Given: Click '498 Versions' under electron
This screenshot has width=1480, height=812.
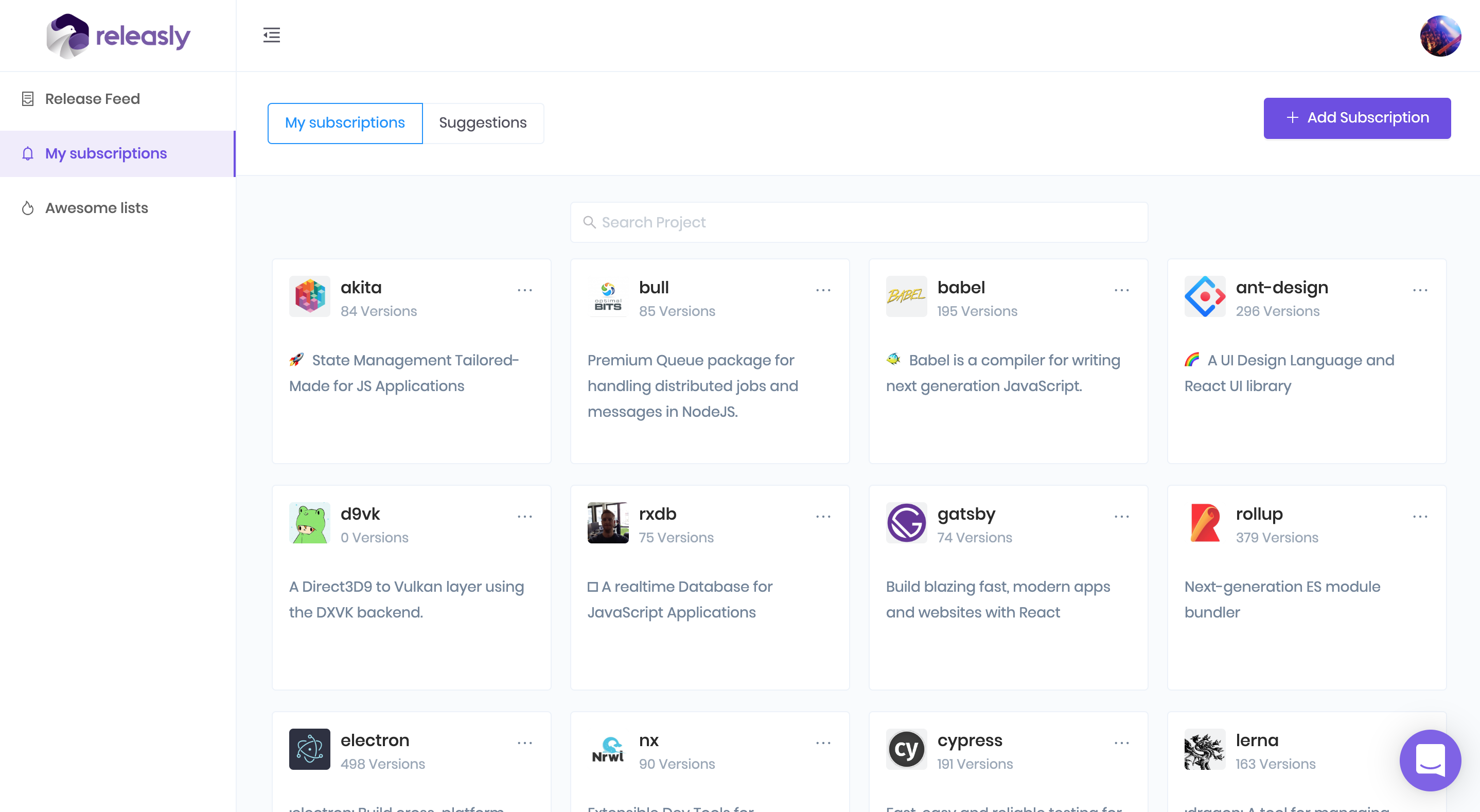Looking at the screenshot, I should (383, 764).
